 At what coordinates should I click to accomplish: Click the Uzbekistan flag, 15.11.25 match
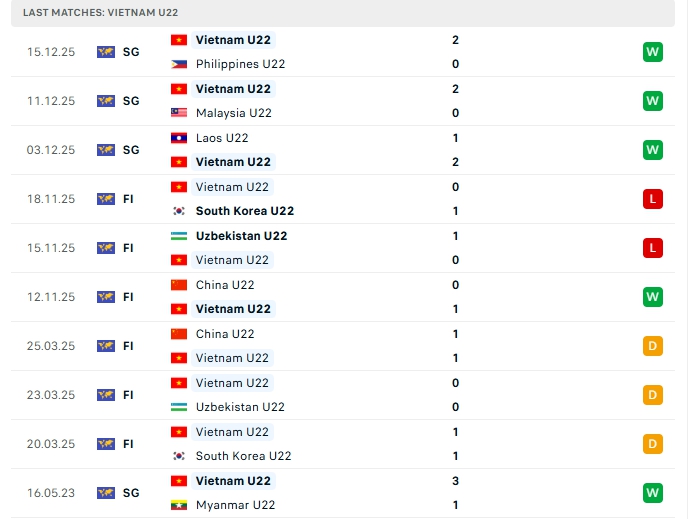tap(179, 236)
